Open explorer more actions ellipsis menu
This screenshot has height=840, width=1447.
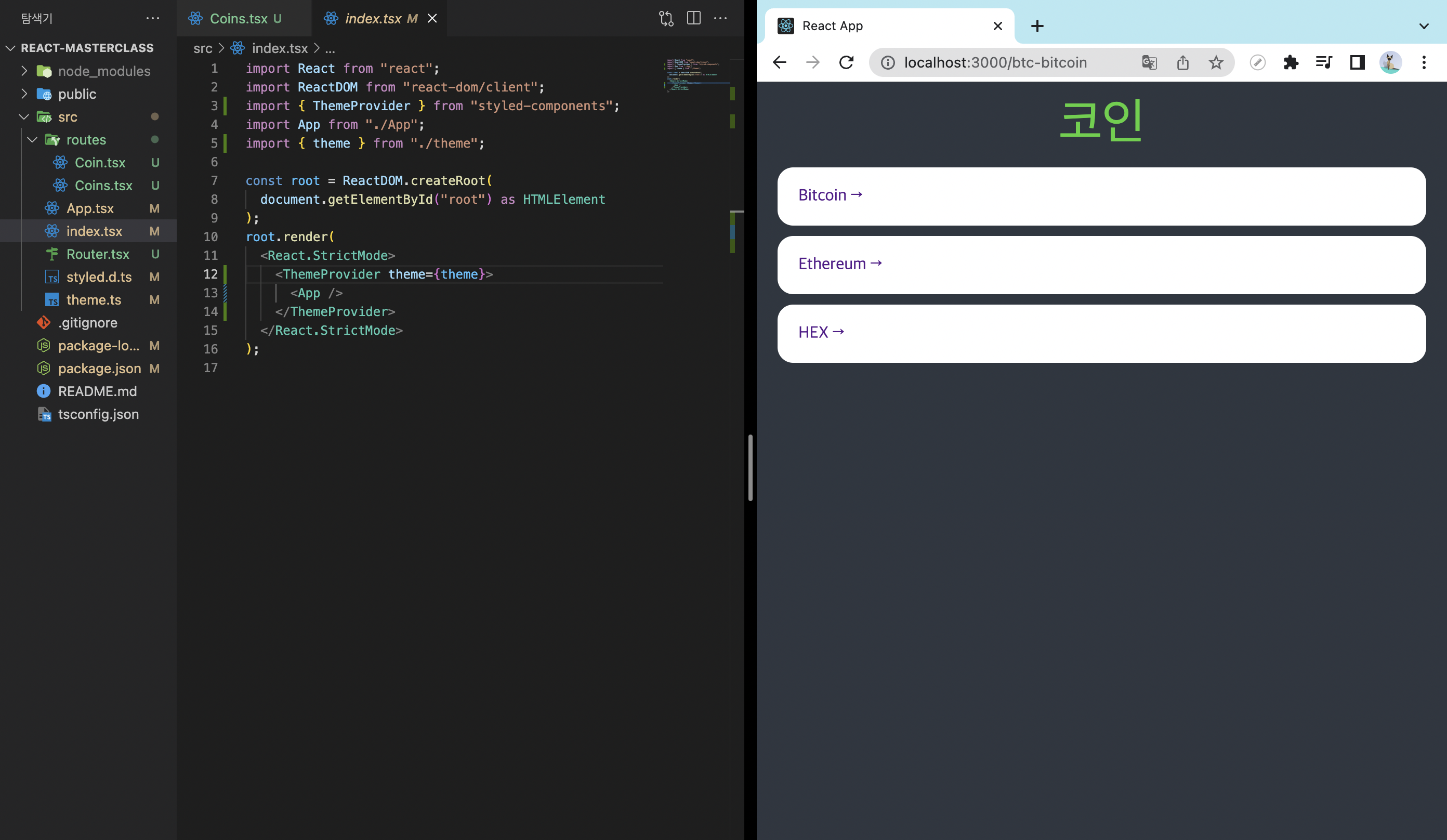(153, 18)
